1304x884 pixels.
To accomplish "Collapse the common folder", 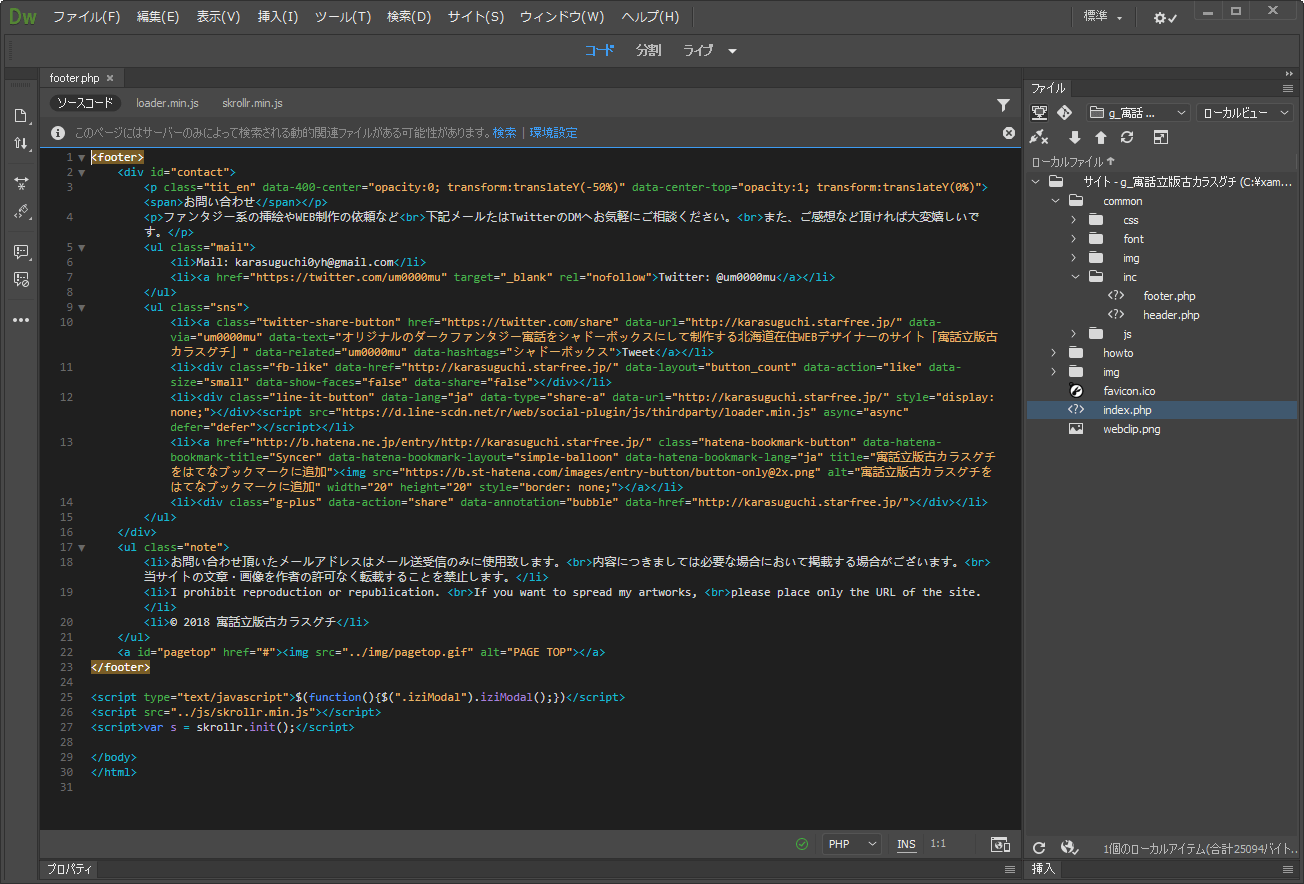I will tap(1054, 201).
